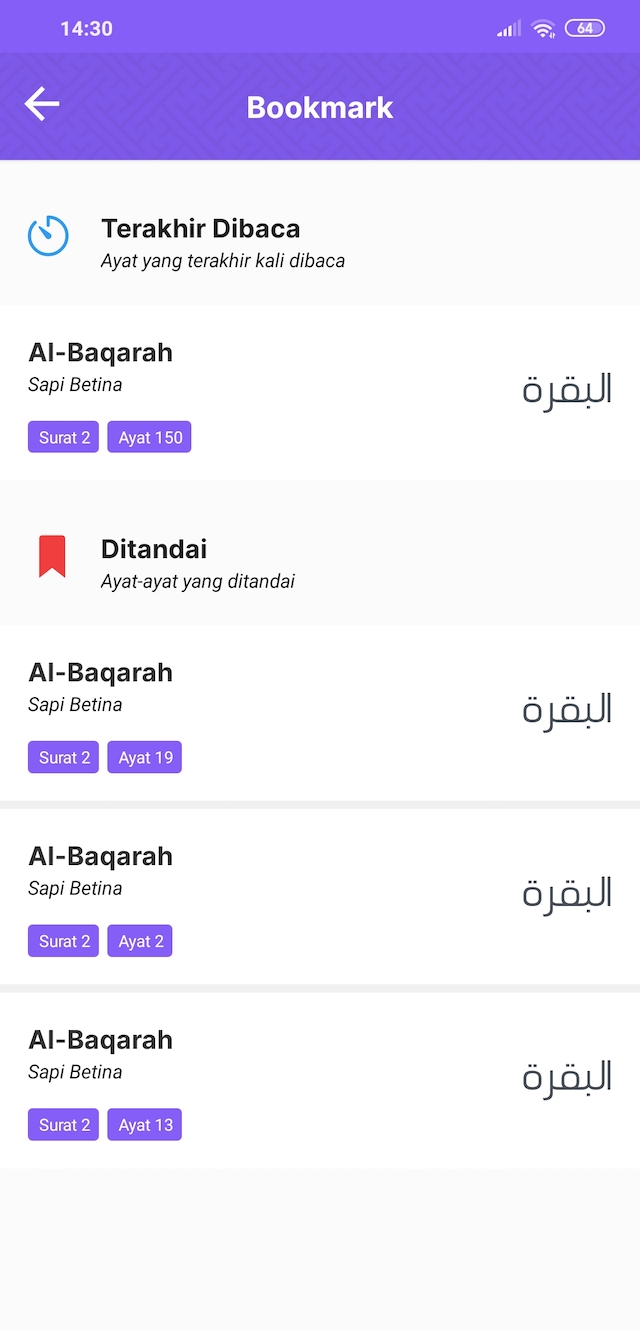The width and height of the screenshot is (640, 1331).
Task: Select the Ayat 19 tag
Action: [x=145, y=757]
